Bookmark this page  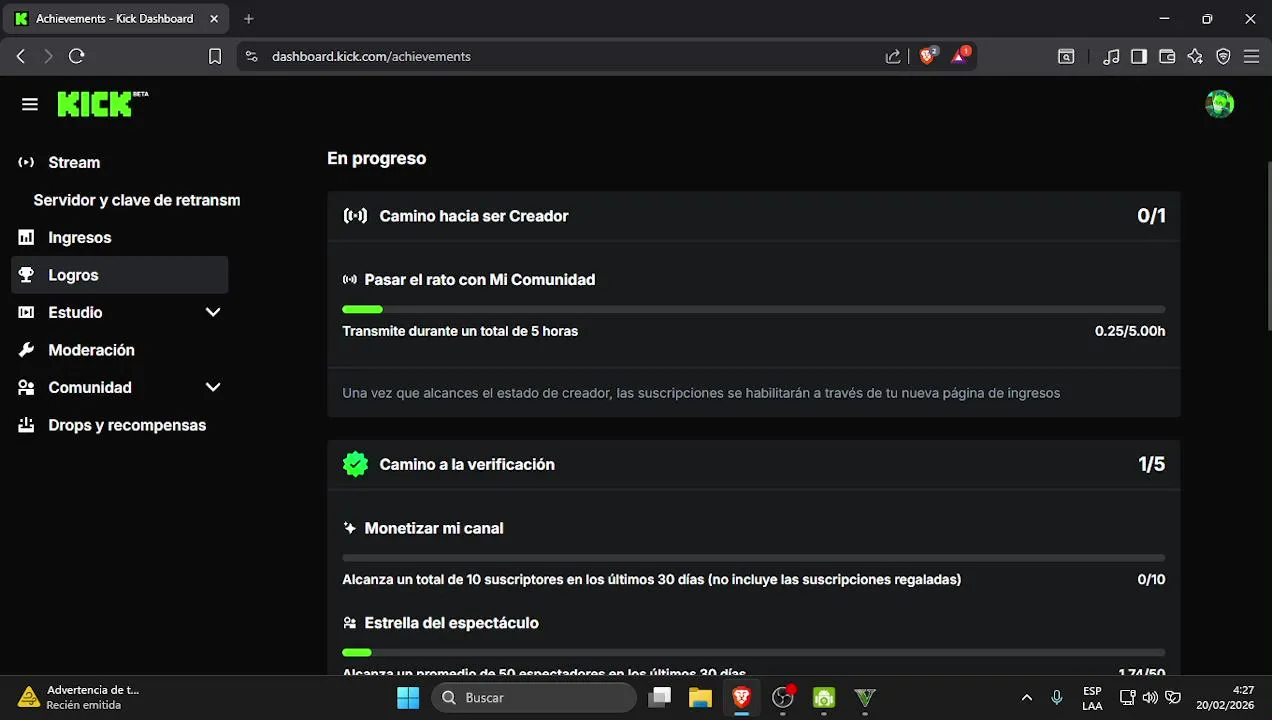point(215,57)
